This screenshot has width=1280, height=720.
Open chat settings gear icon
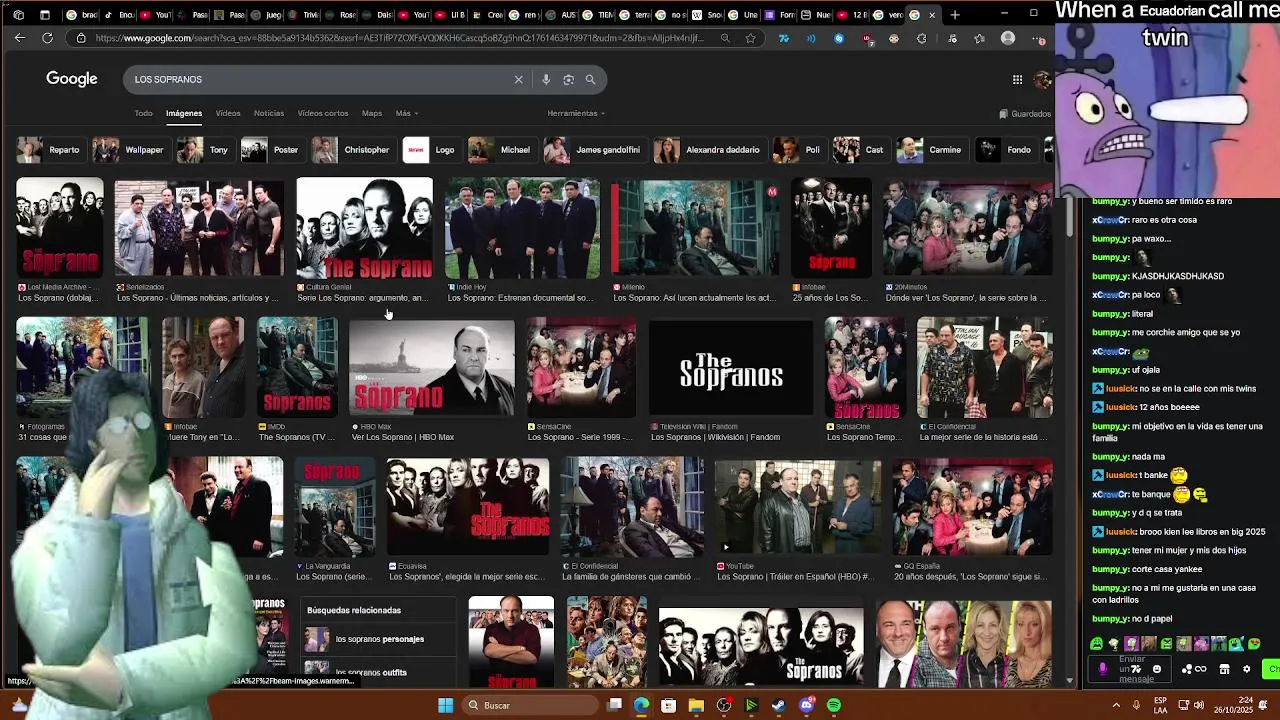(x=1246, y=669)
